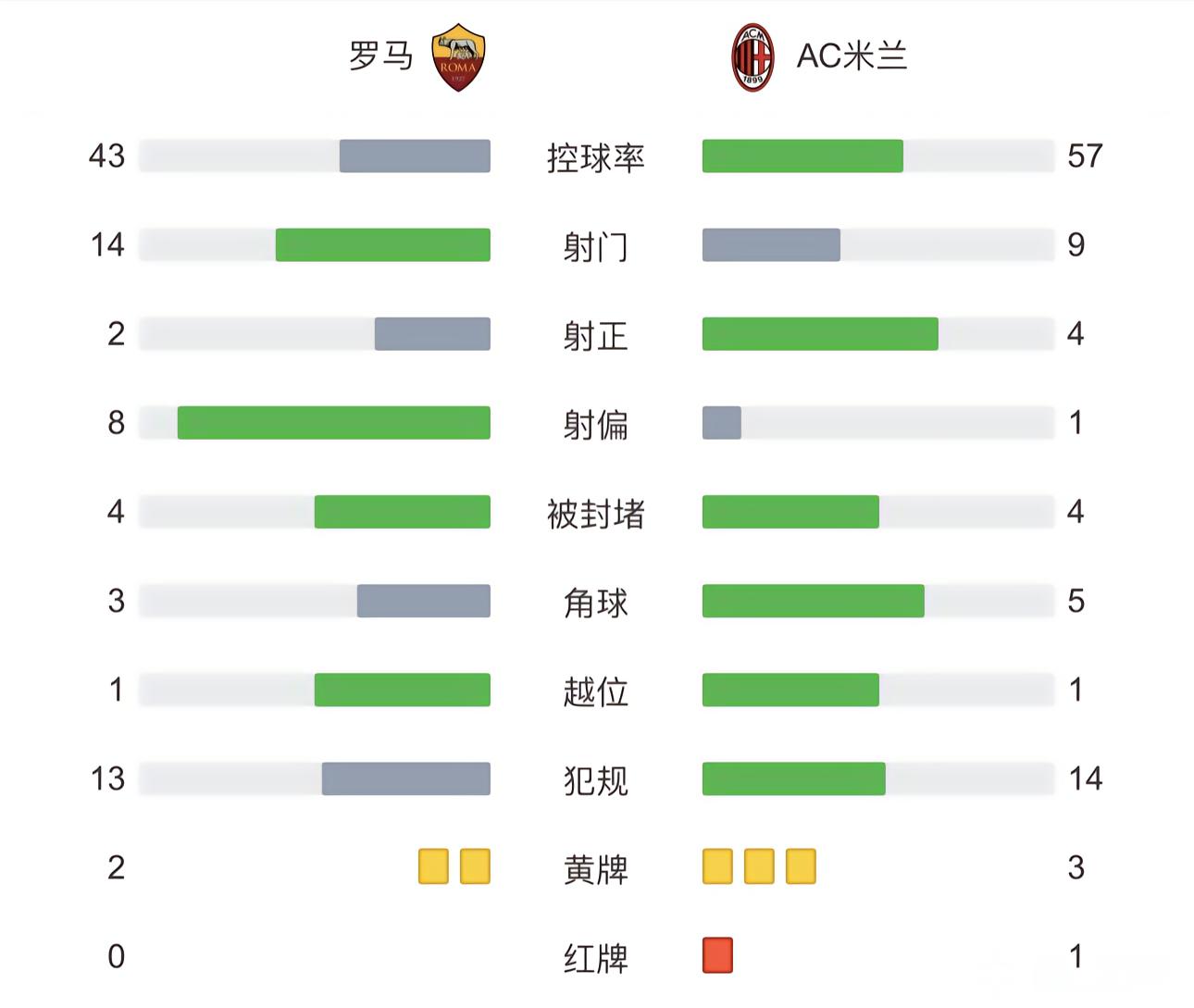Image resolution: width=1194 pixels, height=1008 pixels.
Task: Click the 犯规 fouls label
Action: 595,780
